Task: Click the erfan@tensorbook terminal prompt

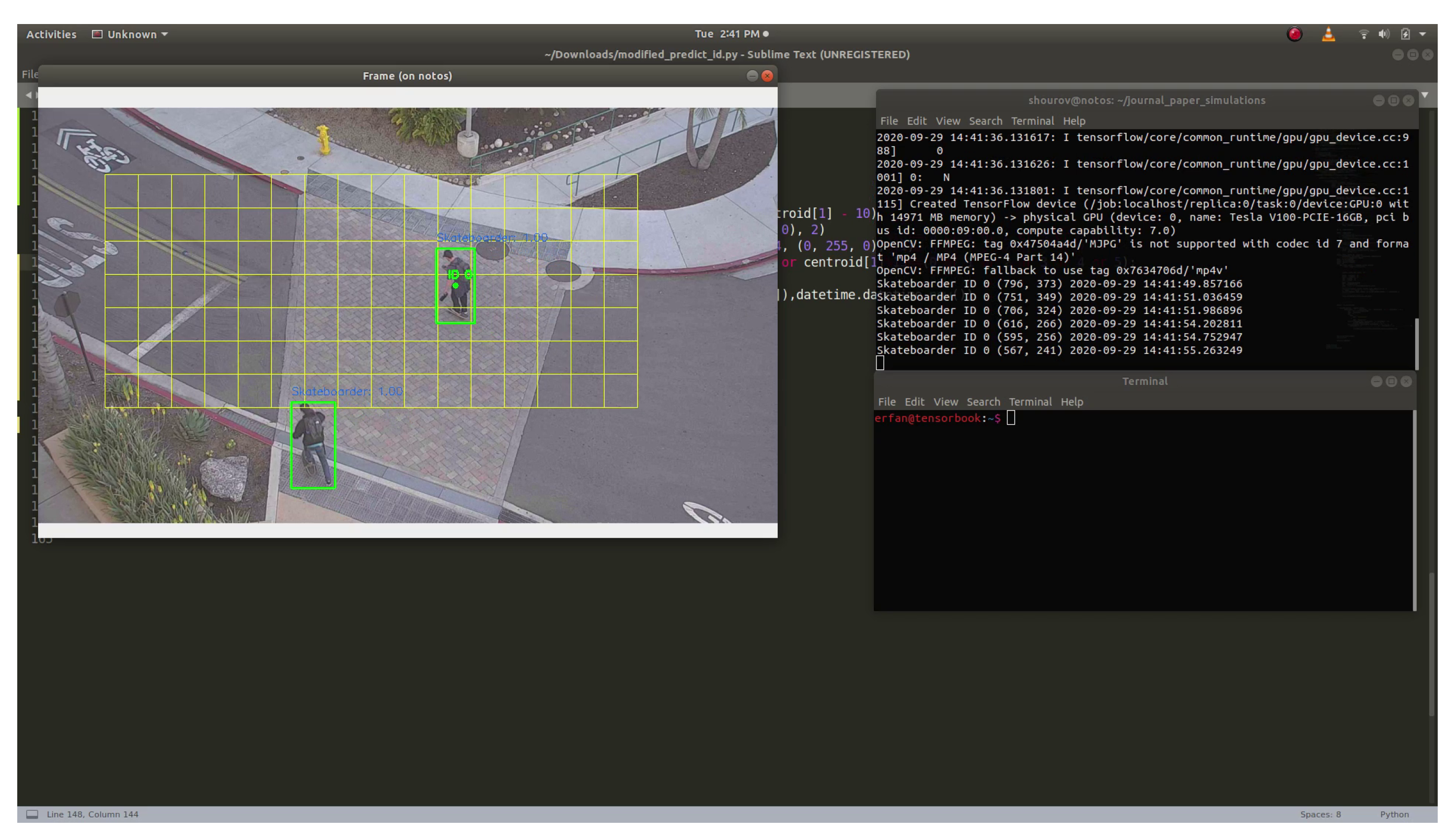Action: pyautogui.click(x=937, y=418)
